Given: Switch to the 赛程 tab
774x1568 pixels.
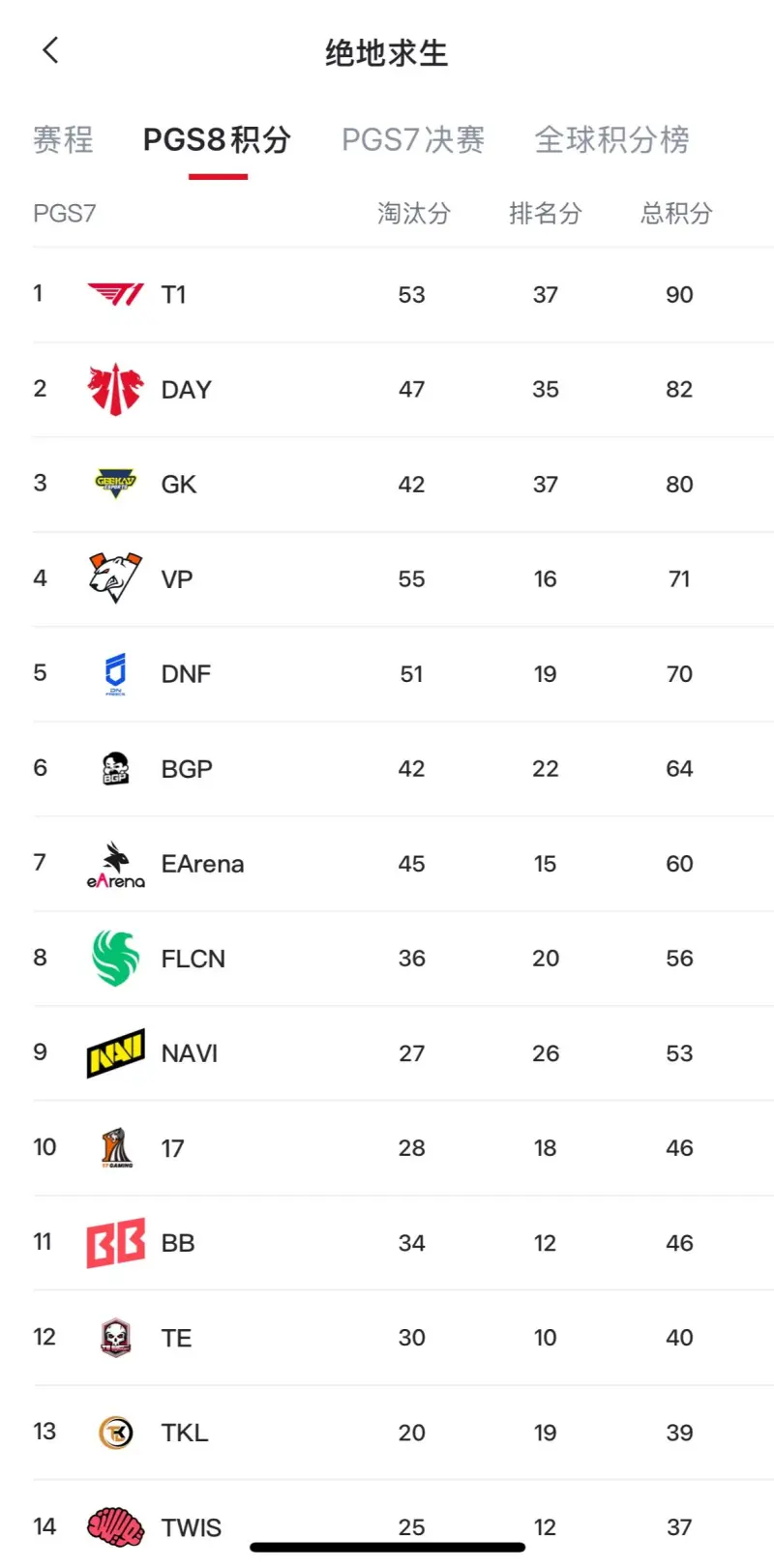Looking at the screenshot, I should coord(63,139).
